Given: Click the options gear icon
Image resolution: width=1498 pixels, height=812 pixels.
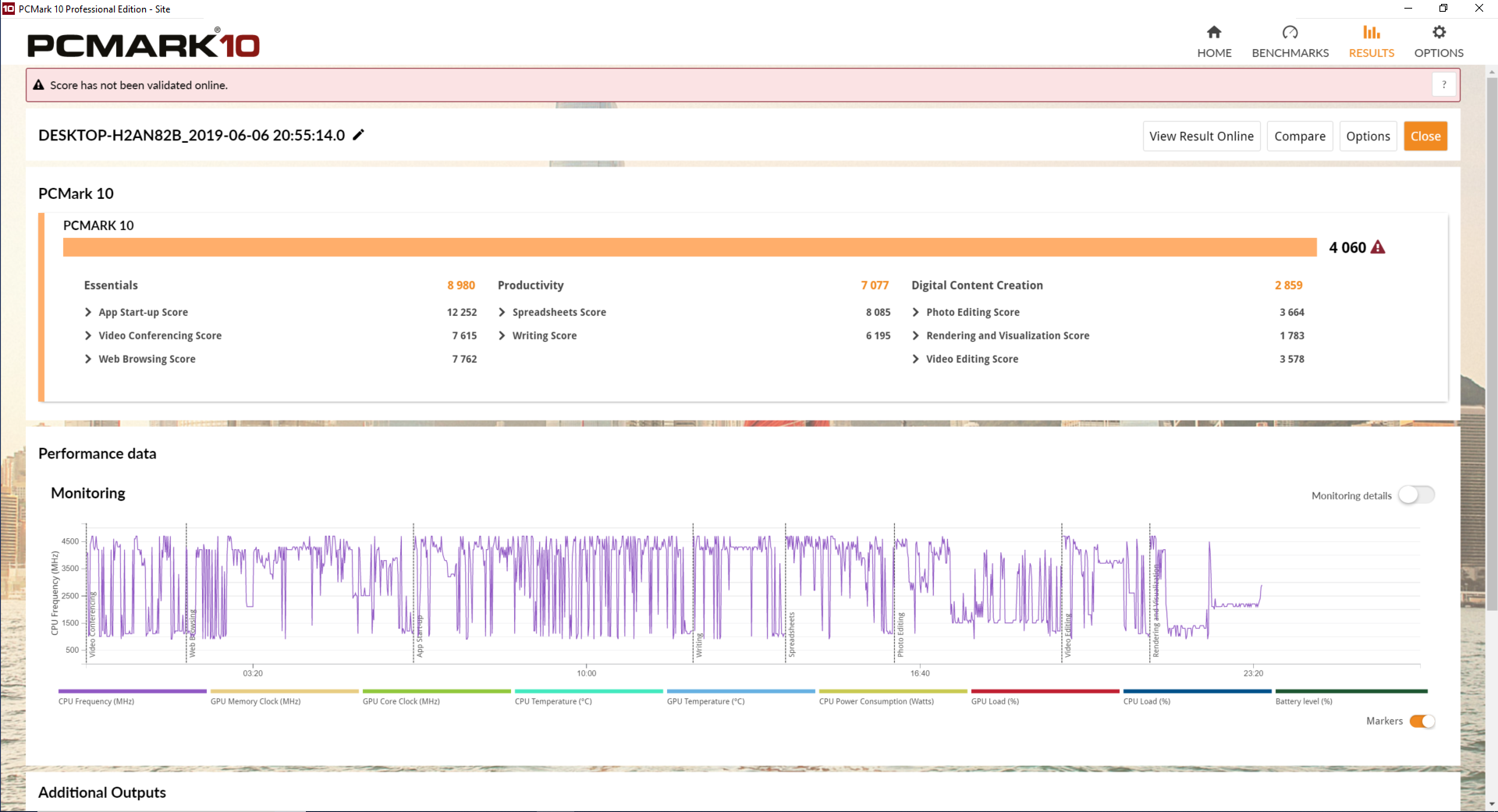Looking at the screenshot, I should point(1439,32).
